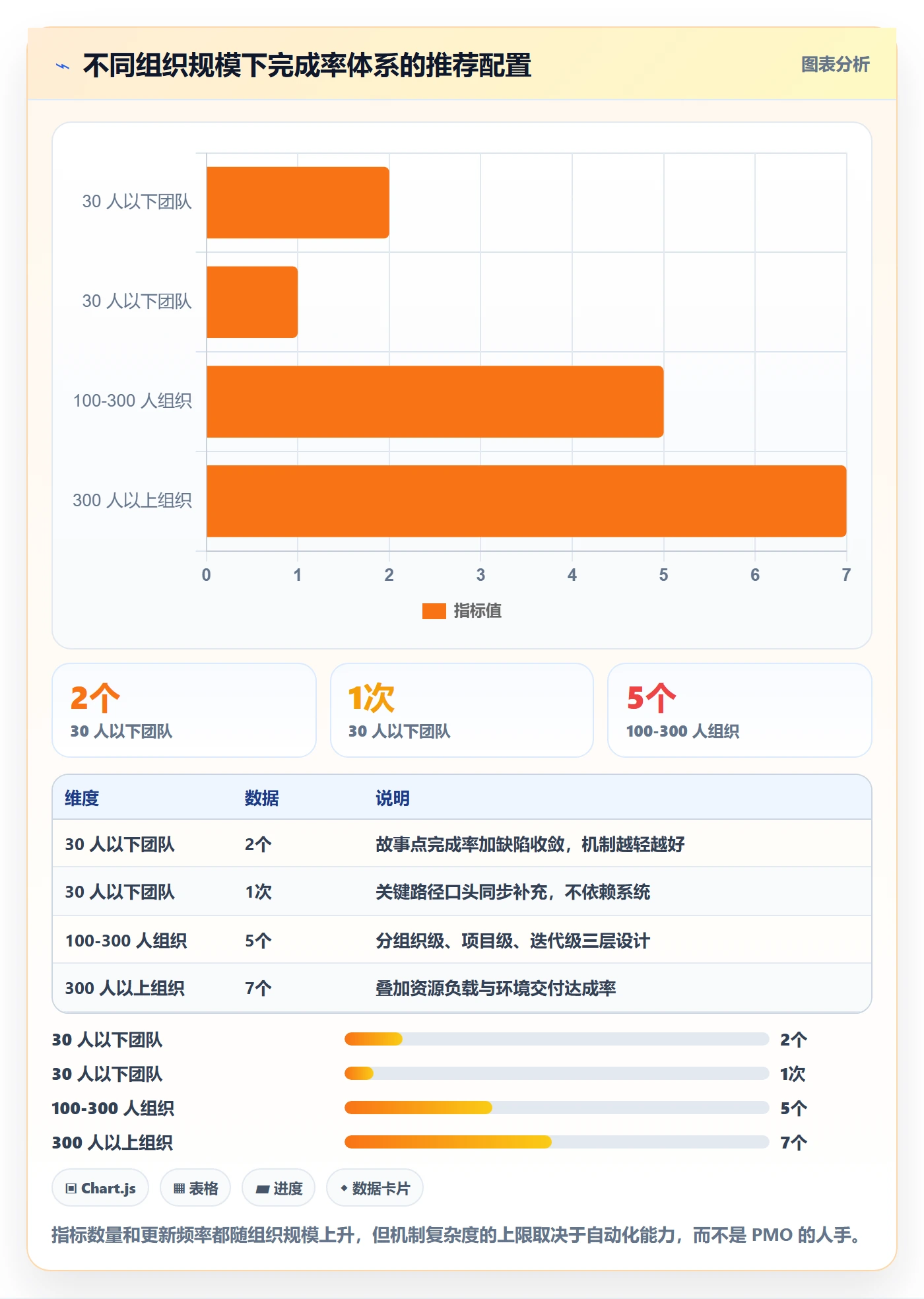This screenshot has height=1299, width=924.
Task: Select the title 不同组织规模下完成率体系的推荐配置
Action: (307, 65)
